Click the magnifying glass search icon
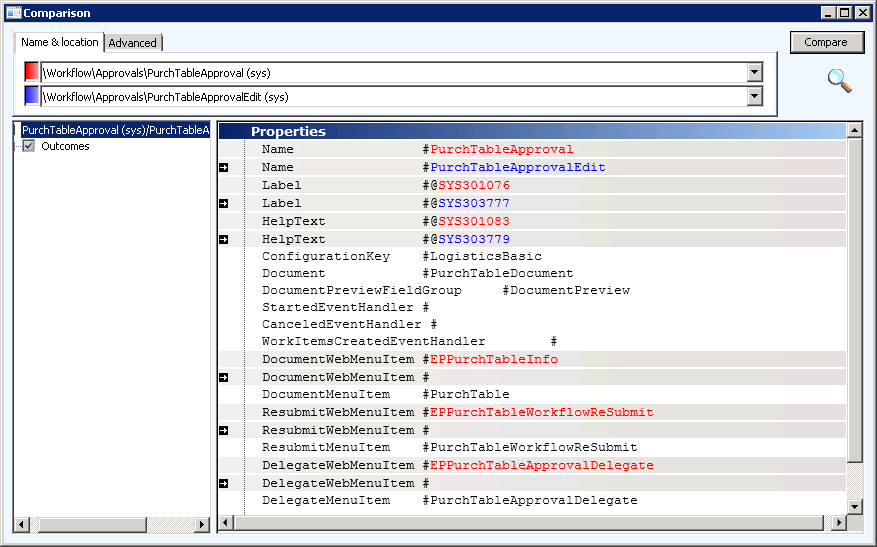 840,81
